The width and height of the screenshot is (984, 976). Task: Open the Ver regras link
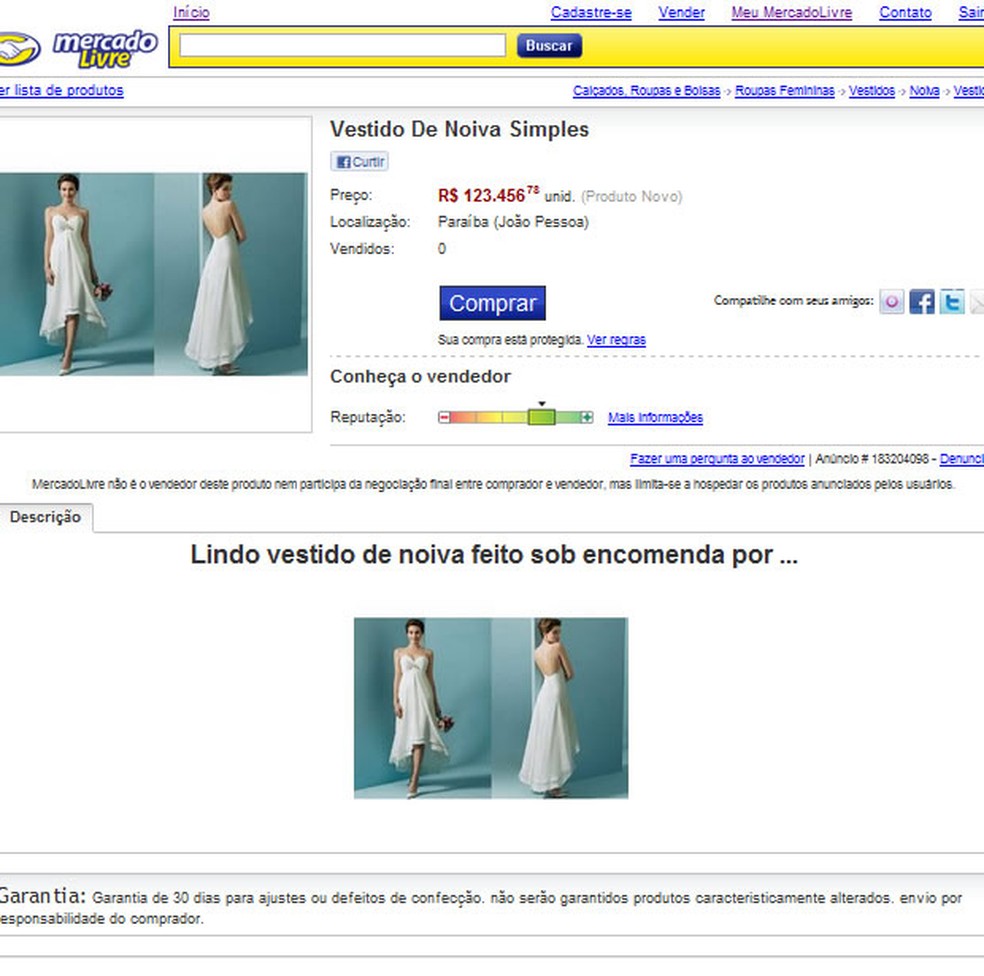[x=616, y=340]
